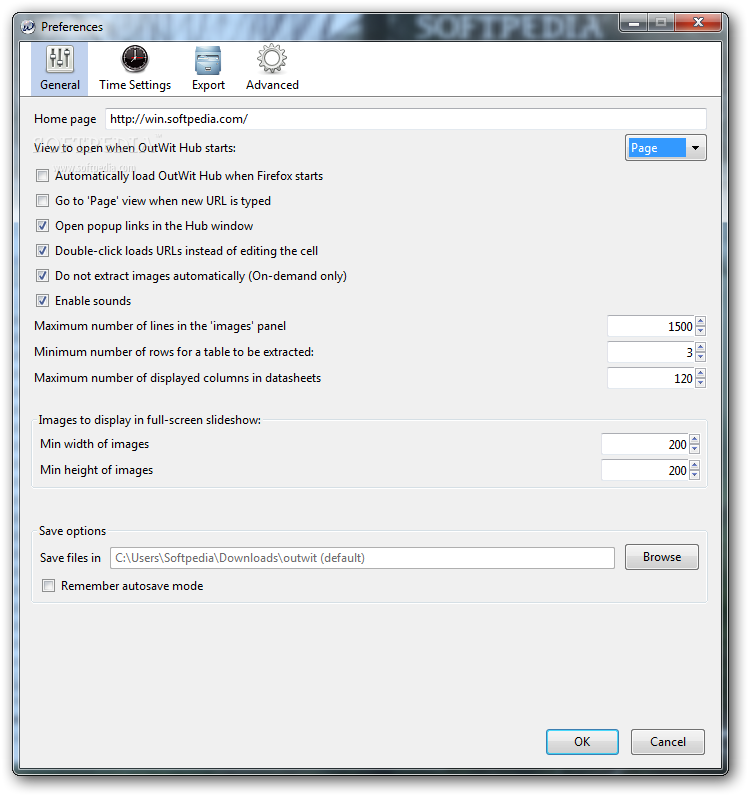This screenshot has width=749, height=796.
Task: Disable the Enable sounds checkbox
Action: [42, 301]
